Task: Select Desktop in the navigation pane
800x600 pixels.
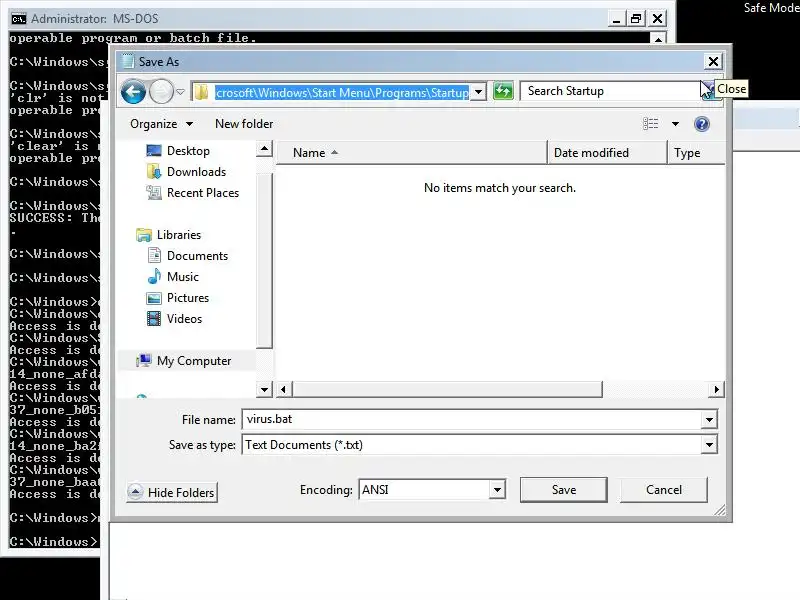Action: click(188, 151)
